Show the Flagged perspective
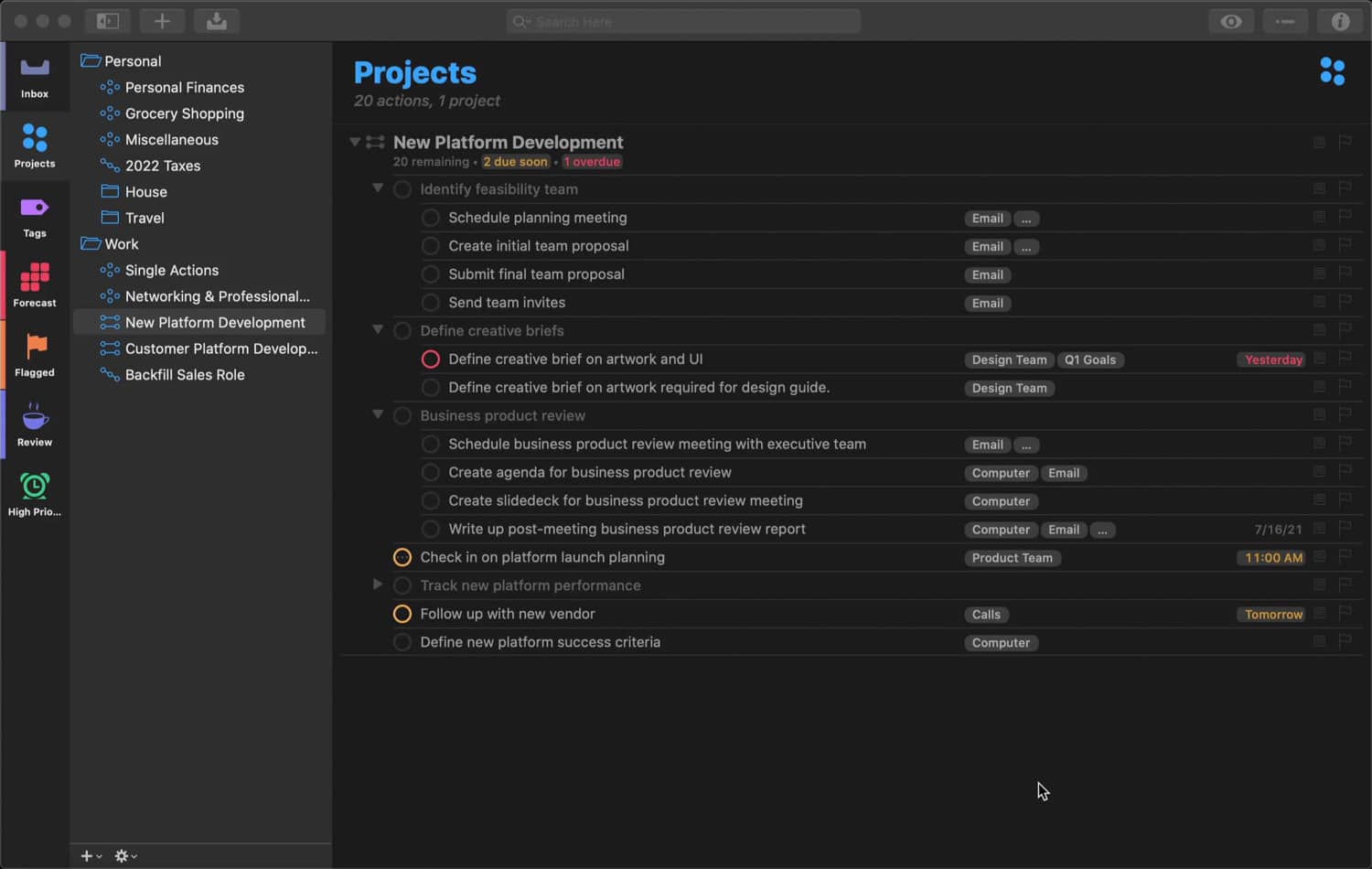Viewport: 1372px width, 869px height. pyautogui.click(x=35, y=356)
